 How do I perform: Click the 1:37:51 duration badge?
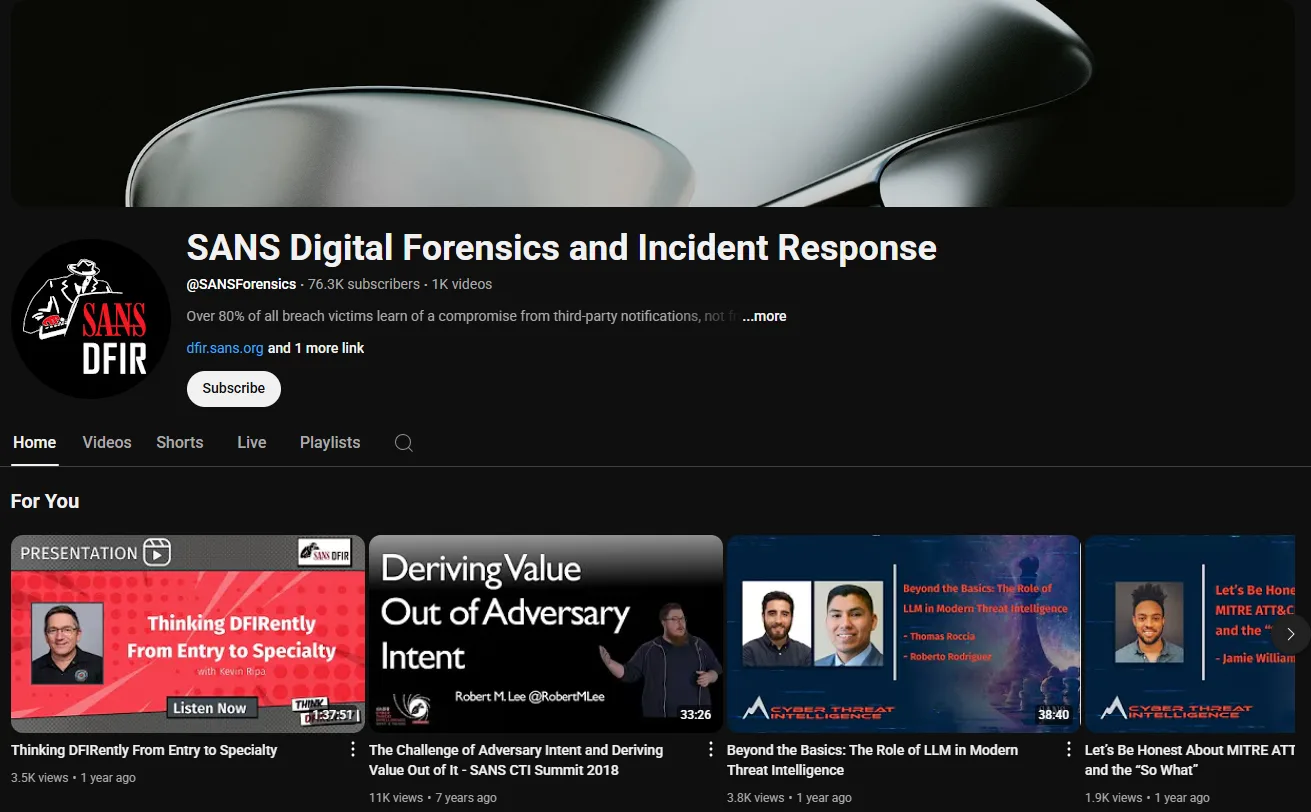click(x=333, y=715)
